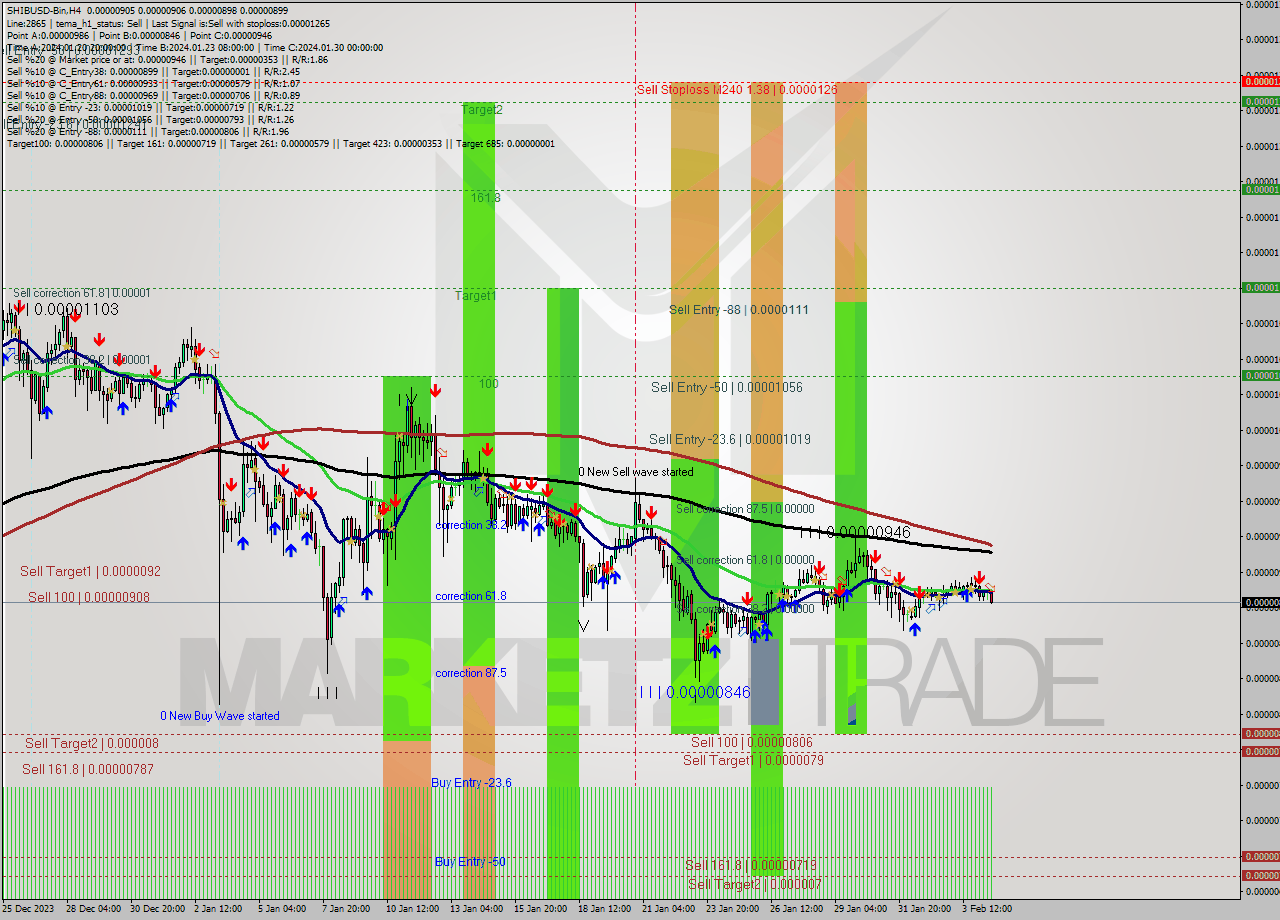Select the blue 'Buy Entry -23.6' label

[472, 783]
